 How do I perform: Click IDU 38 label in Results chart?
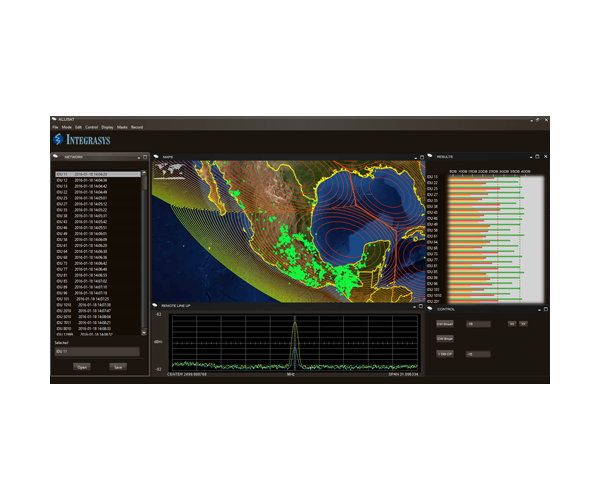432,207
